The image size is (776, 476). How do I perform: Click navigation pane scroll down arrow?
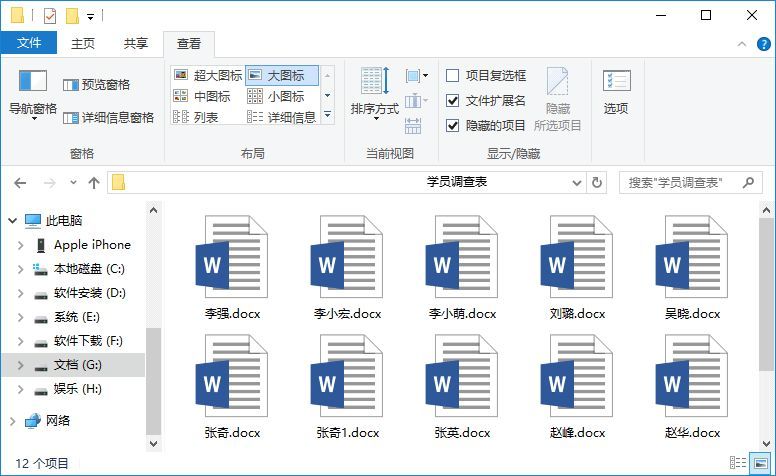click(153, 443)
